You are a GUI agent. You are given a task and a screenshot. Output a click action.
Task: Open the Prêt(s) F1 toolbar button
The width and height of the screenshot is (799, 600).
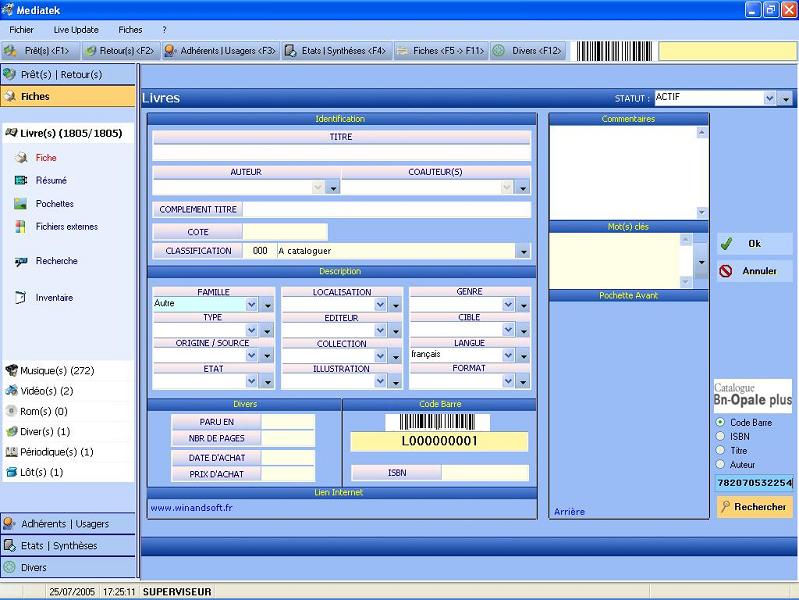41,51
